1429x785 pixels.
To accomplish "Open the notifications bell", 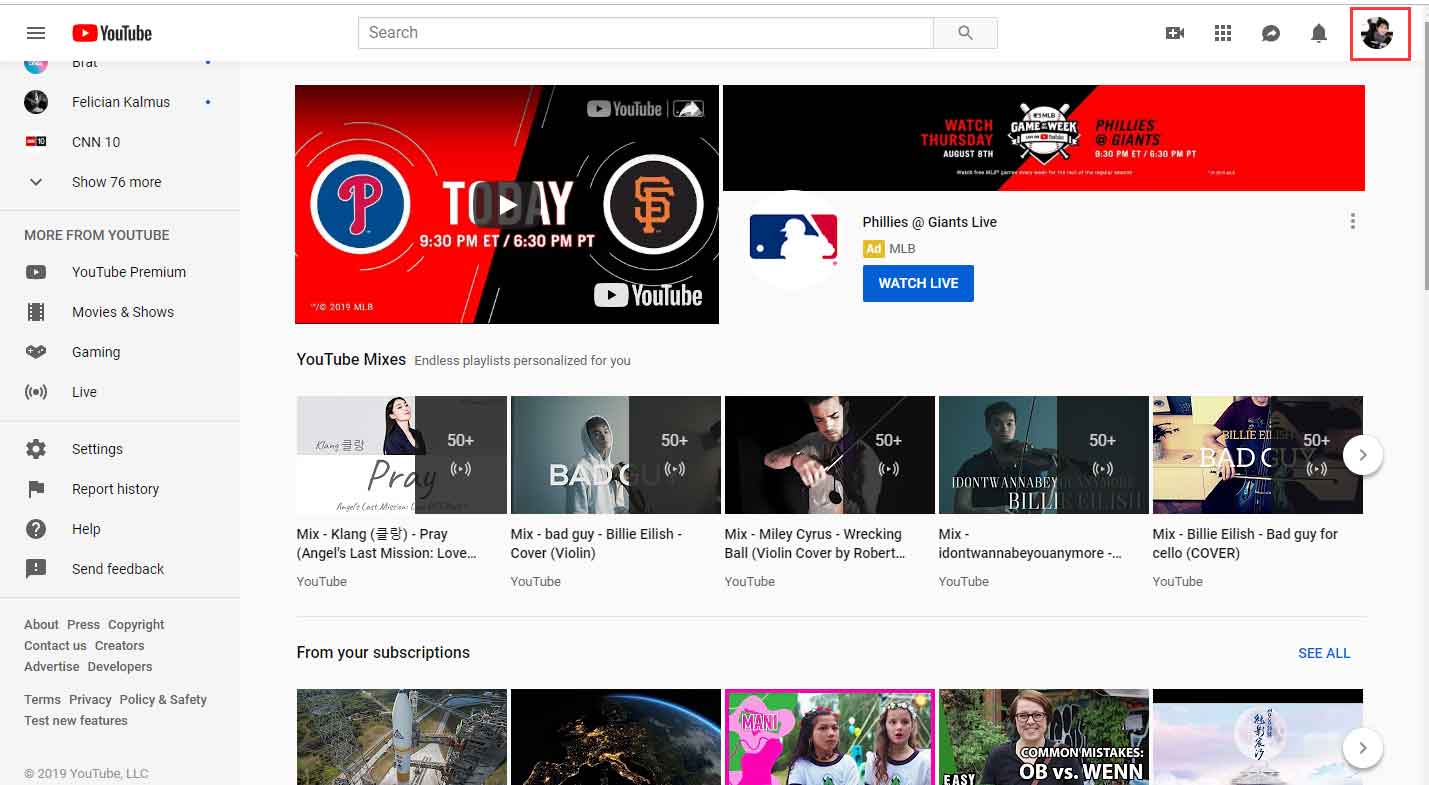I will [1319, 33].
